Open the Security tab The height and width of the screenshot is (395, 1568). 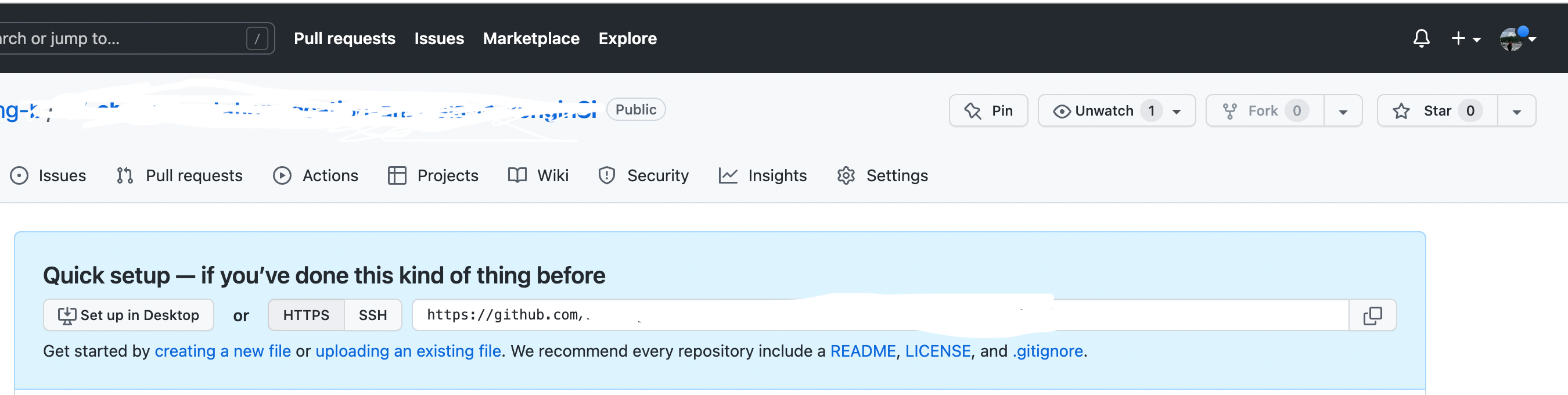(643, 175)
